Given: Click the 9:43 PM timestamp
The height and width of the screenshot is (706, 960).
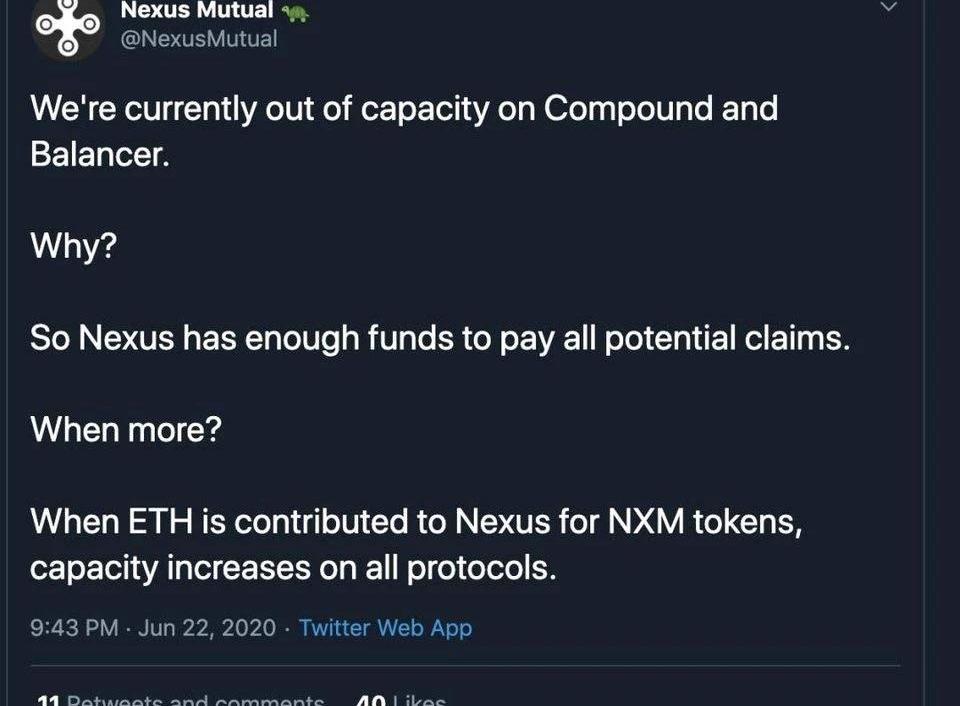Looking at the screenshot, I should (74, 628).
